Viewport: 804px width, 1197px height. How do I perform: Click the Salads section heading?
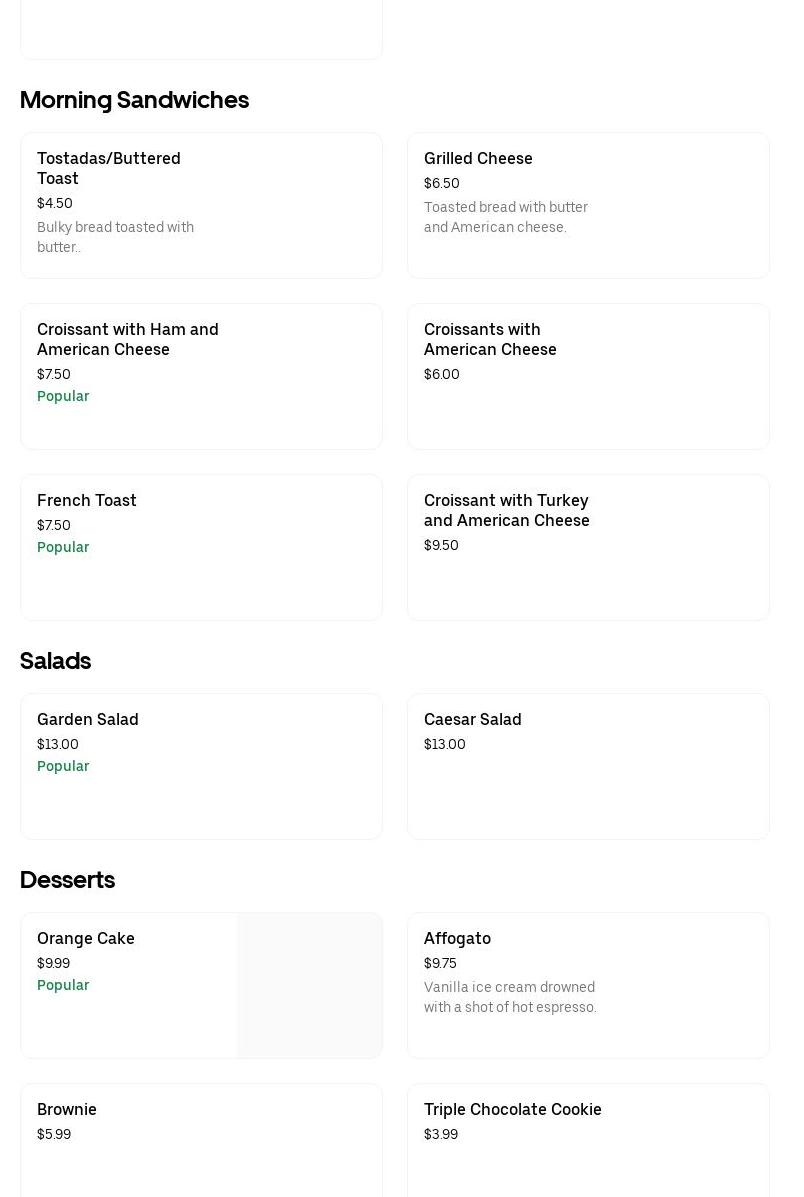[55, 661]
